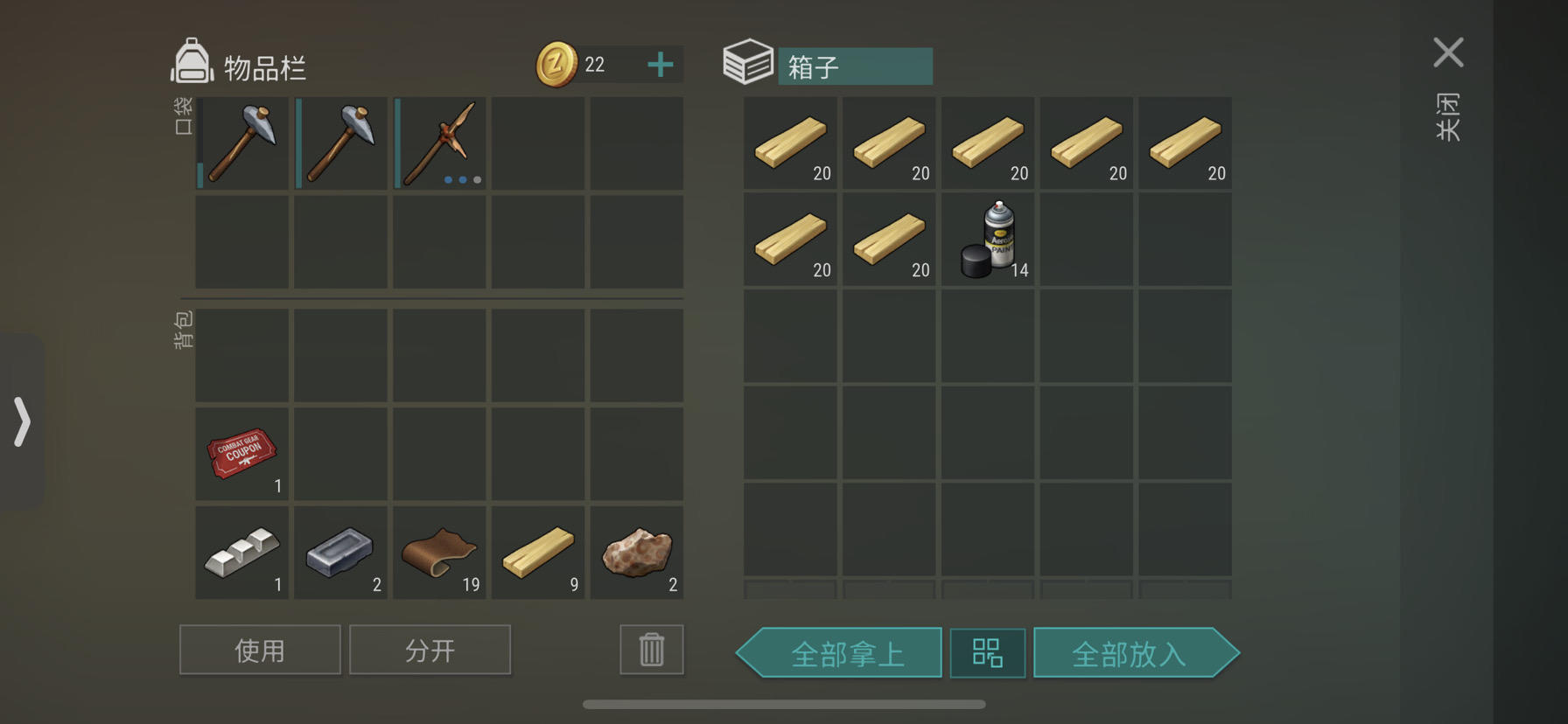Screen dimensions: 1568x724
Task: Select the ore rock item in backpack
Action: point(637,552)
